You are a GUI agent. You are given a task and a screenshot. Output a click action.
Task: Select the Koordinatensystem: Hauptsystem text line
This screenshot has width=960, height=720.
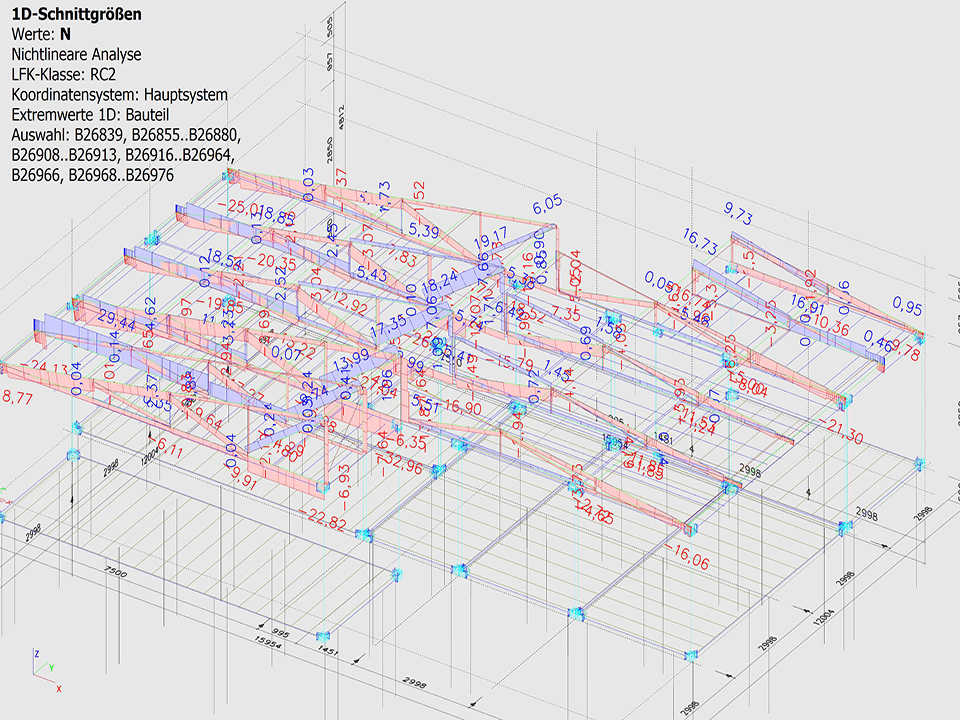tap(119, 95)
